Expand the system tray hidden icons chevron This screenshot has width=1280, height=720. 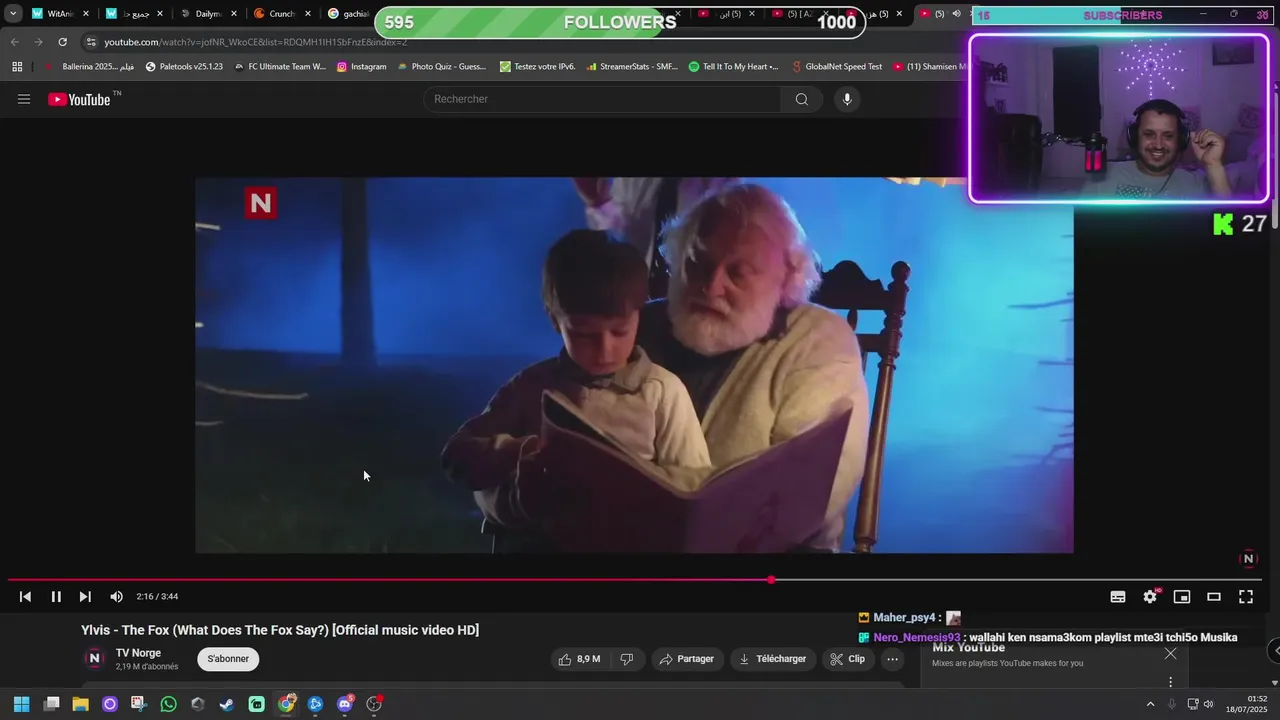[1150, 704]
